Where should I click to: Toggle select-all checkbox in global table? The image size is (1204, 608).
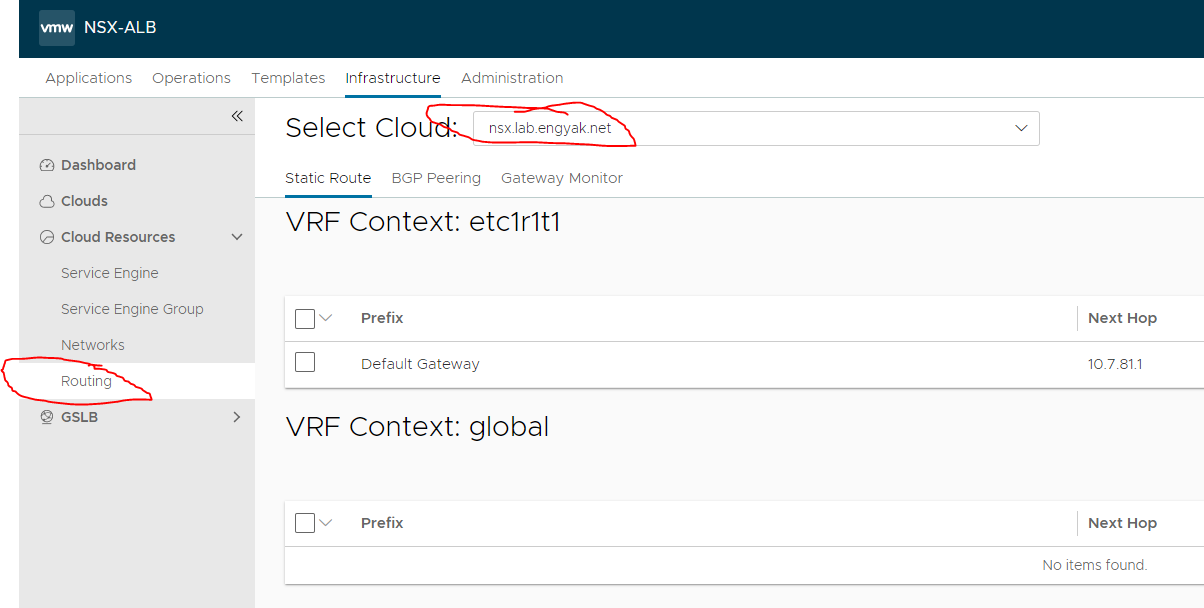coord(305,523)
